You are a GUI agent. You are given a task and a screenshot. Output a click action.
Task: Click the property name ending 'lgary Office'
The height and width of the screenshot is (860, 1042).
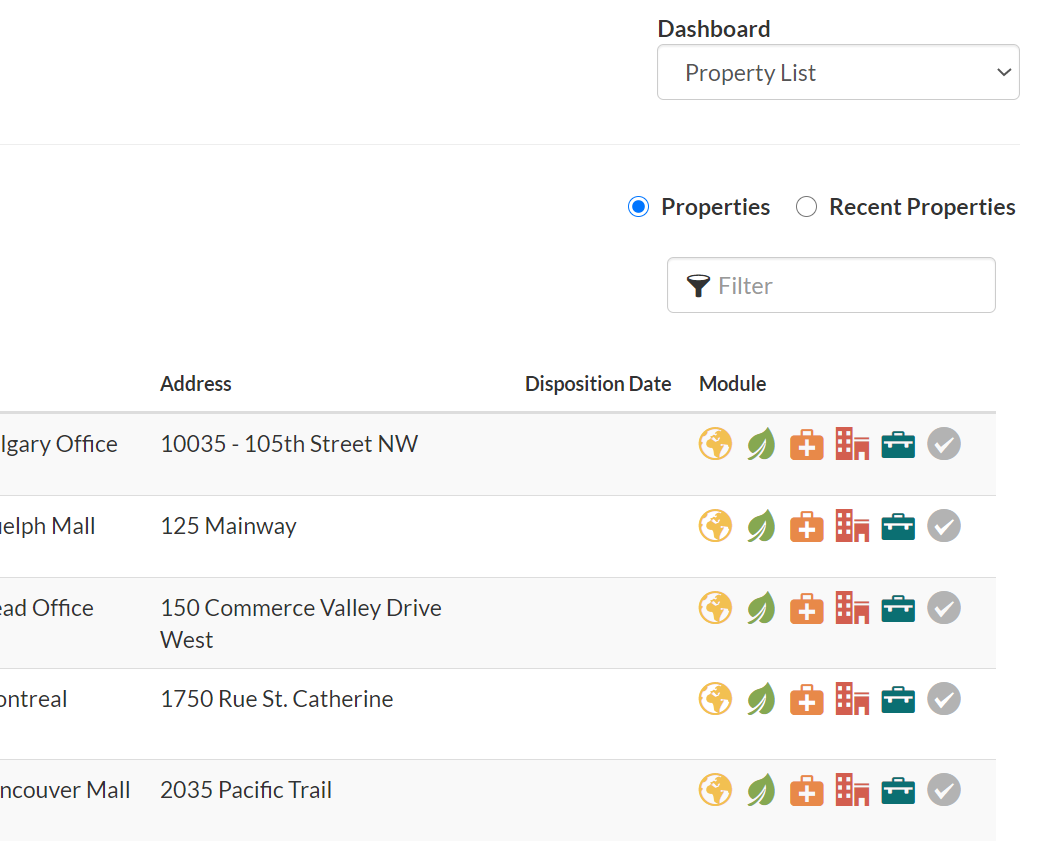pyautogui.click(x=58, y=443)
